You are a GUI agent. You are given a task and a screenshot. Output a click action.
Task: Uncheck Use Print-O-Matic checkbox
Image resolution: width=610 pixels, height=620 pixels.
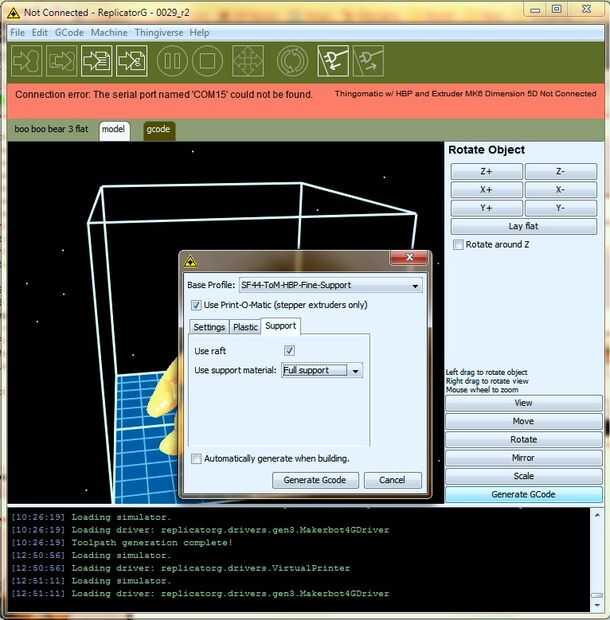[196, 305]
